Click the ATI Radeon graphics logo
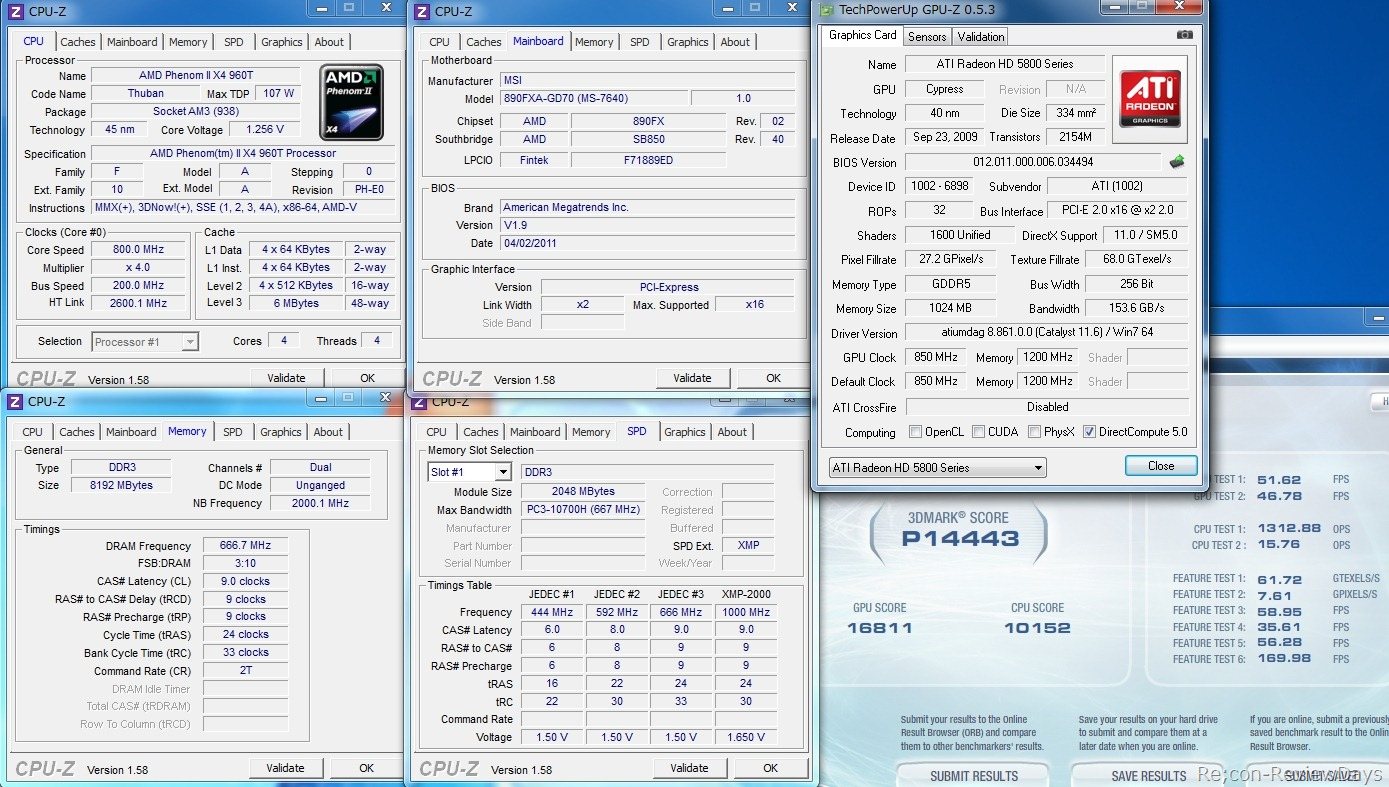The width and height of the screenshot is (1389, 787). (x=1150, y=98)
